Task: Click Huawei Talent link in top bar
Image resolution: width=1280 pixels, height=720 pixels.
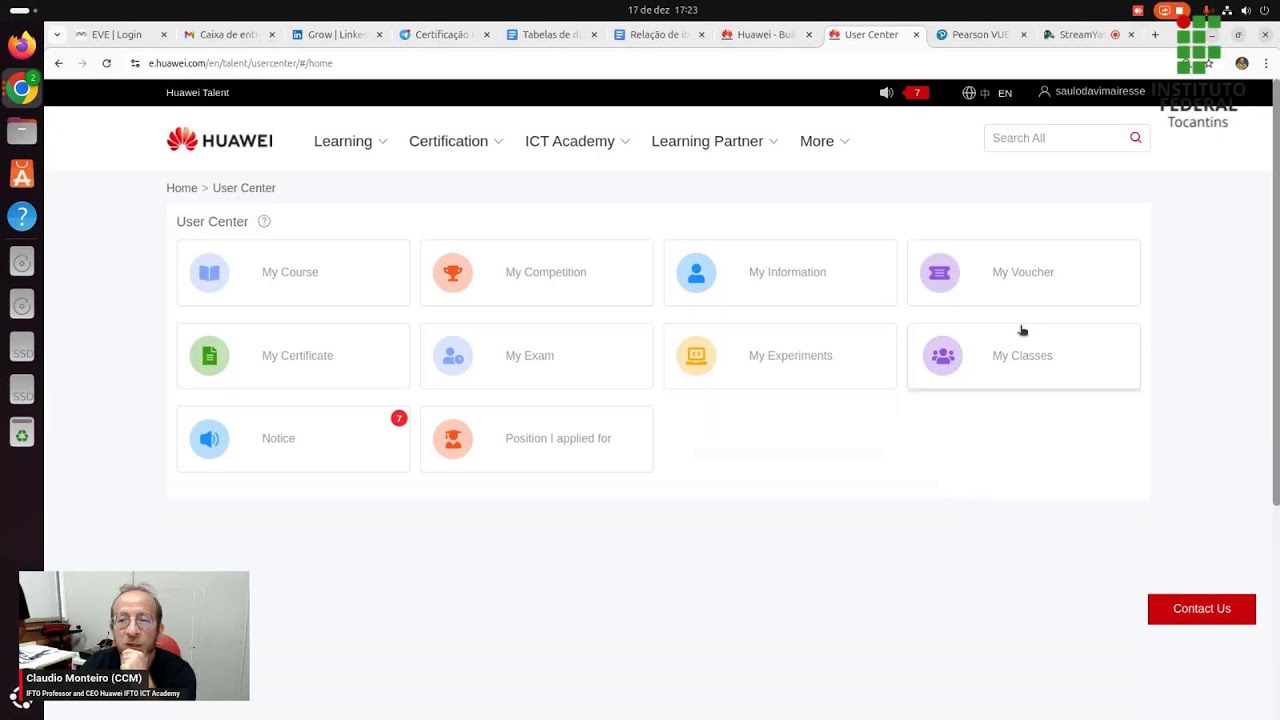Action: point(197,93)
